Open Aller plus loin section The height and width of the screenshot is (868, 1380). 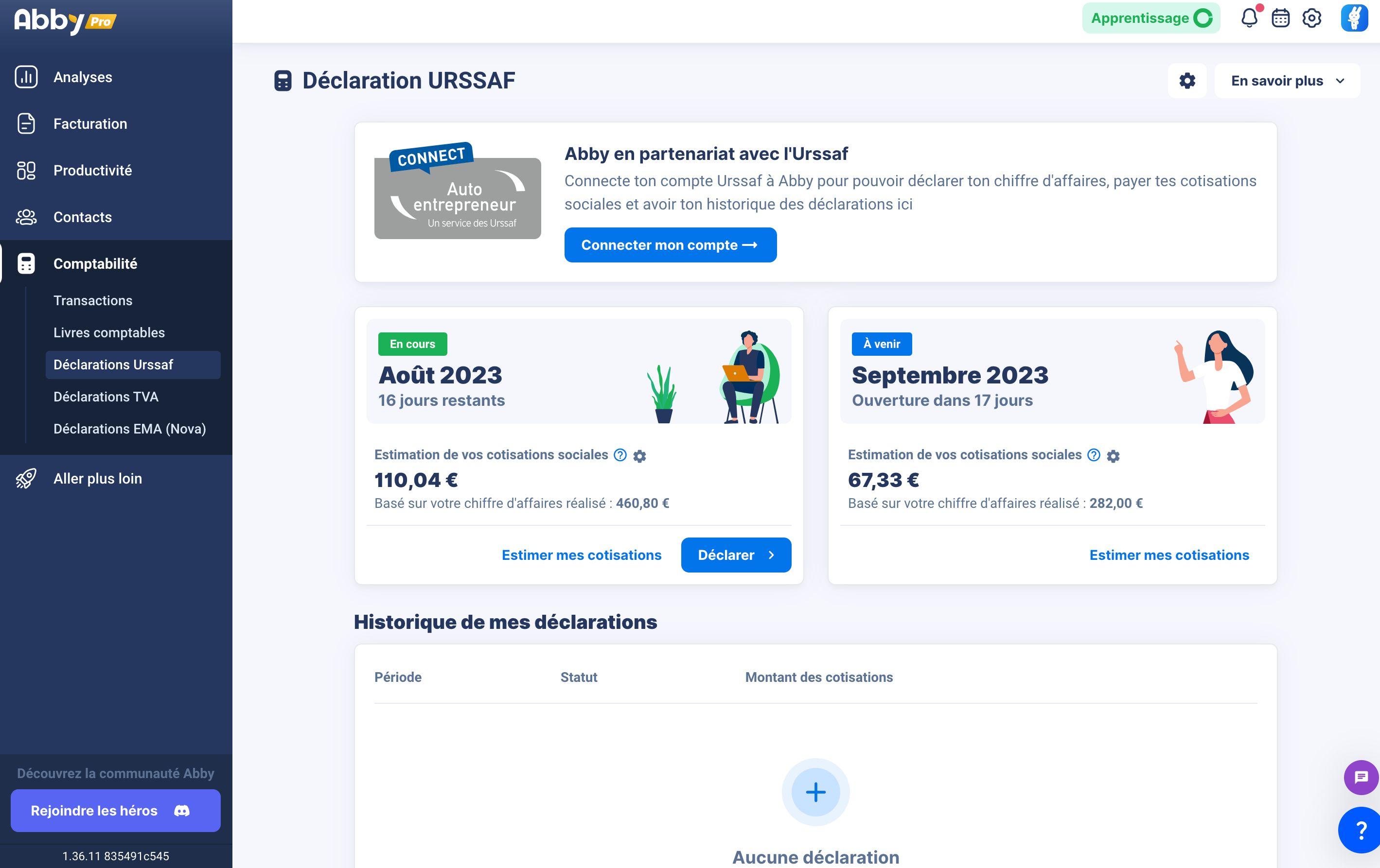point(97,478)
